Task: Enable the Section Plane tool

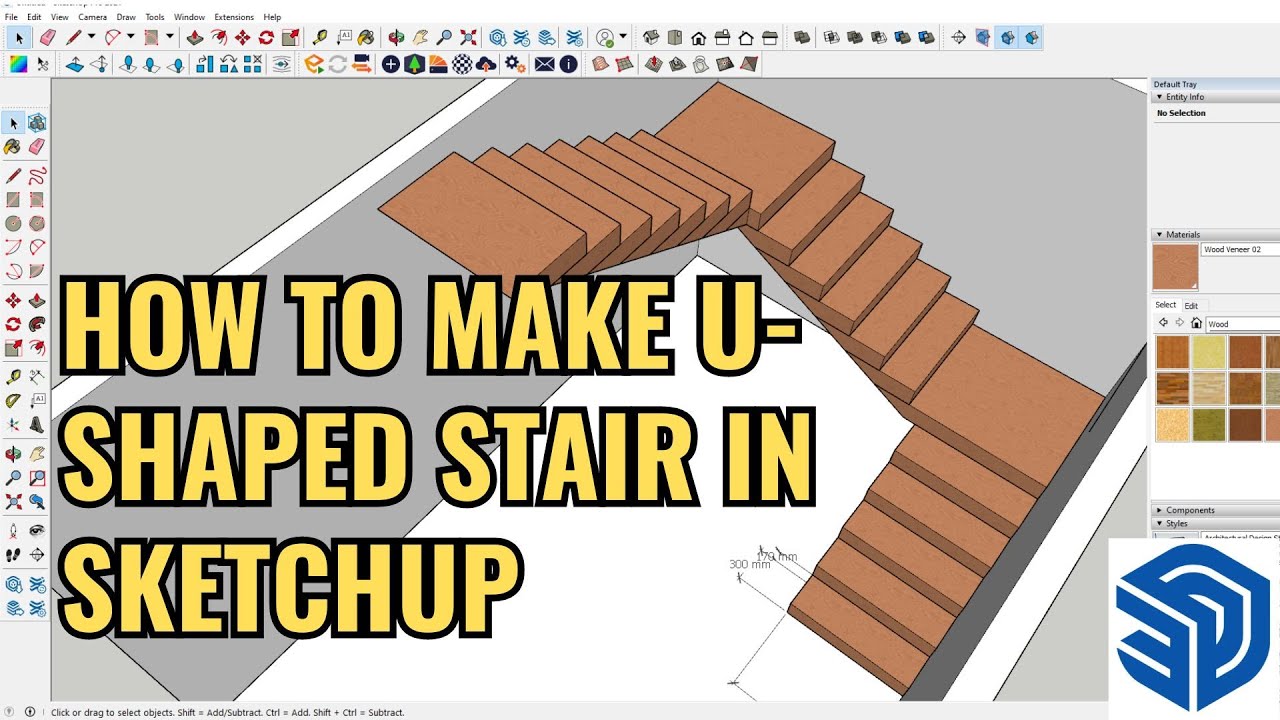Action: click(958, 38)
